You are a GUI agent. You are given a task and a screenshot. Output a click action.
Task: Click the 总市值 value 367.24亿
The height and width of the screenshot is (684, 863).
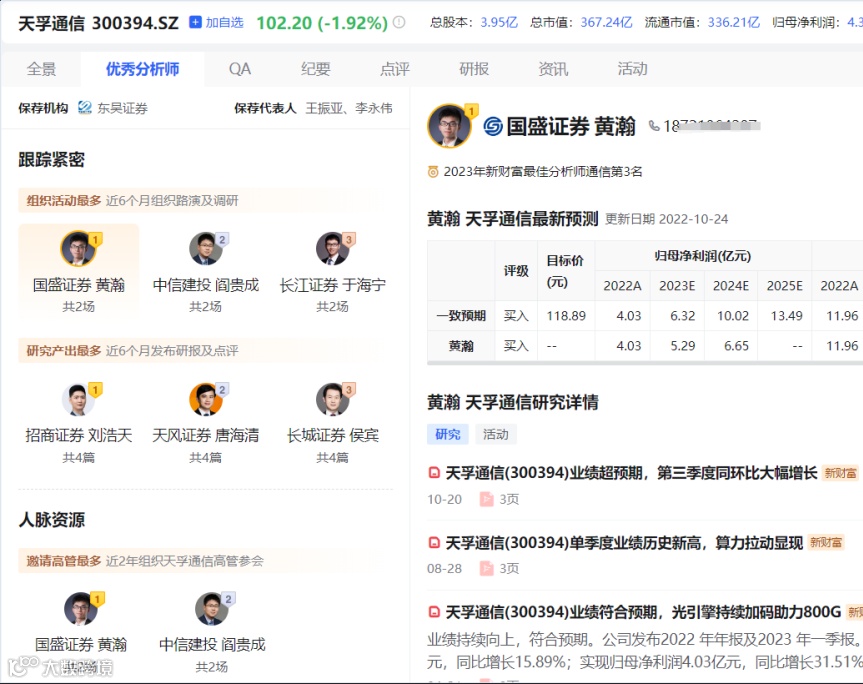[x=607, y=23]
